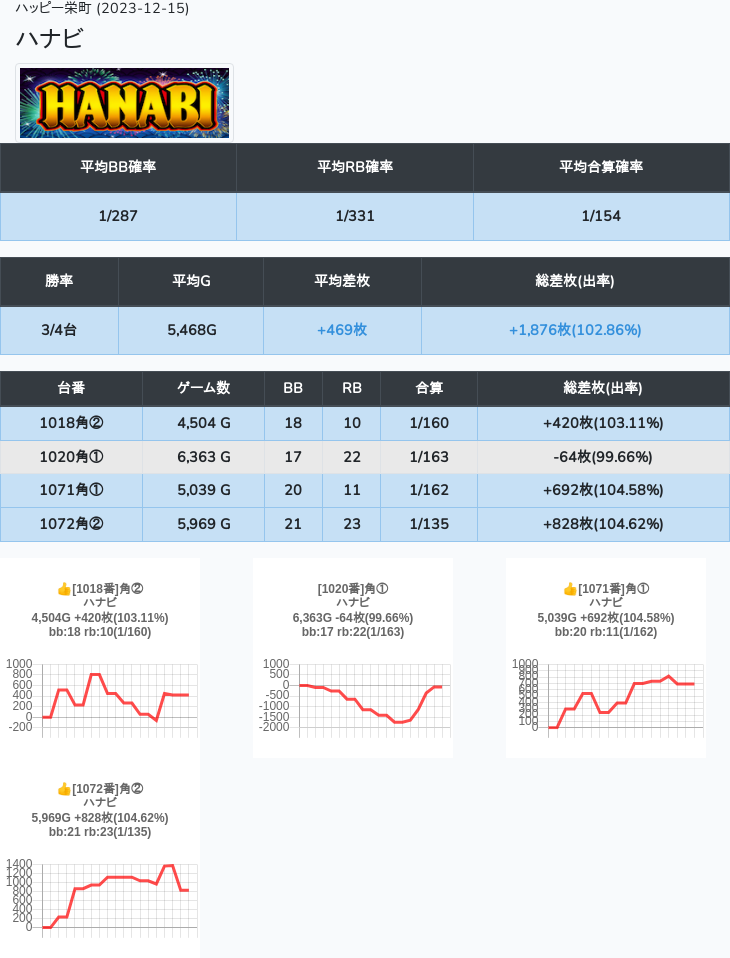Sort table by 合算 column header
The width and height of the screenshot is (730, 958).
(x=429, y=388)
